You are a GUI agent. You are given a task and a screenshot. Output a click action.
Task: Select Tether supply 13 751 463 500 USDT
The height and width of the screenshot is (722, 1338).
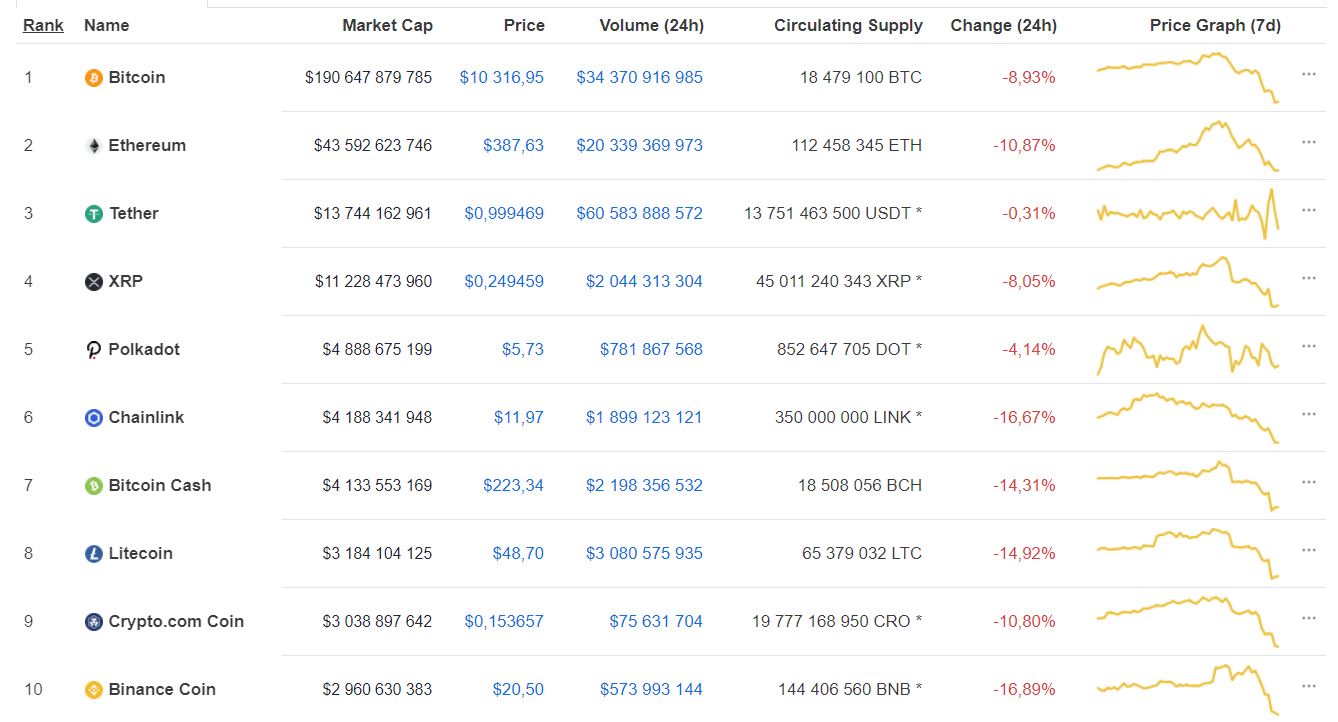coord(833,213)
